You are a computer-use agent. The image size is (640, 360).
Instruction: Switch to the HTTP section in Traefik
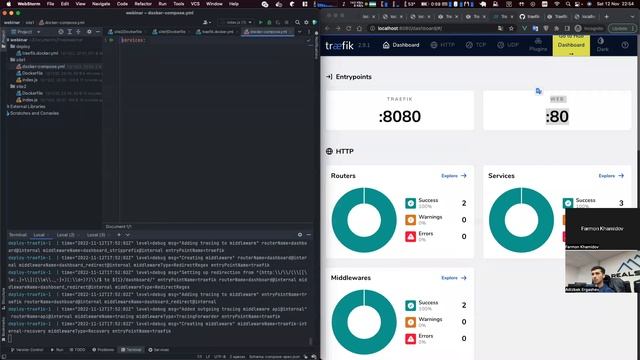tap(442, 45)
